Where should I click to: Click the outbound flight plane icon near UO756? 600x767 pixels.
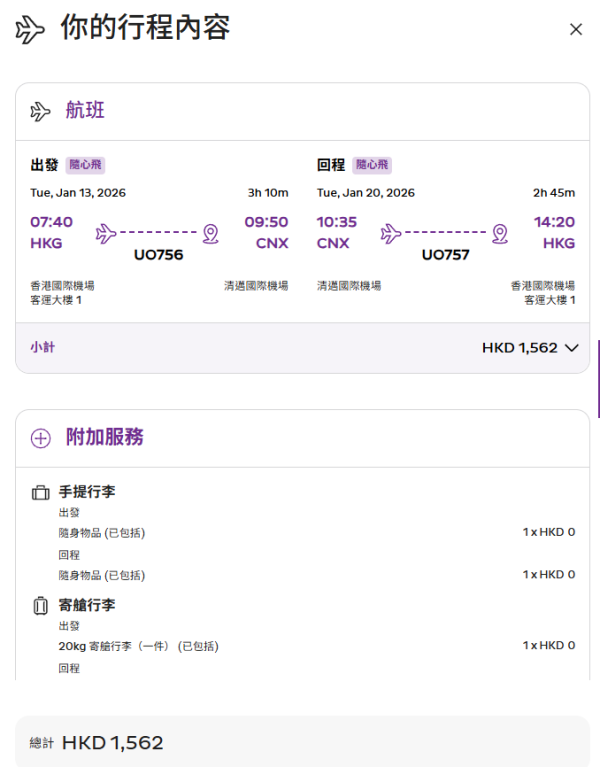point(106,233)
